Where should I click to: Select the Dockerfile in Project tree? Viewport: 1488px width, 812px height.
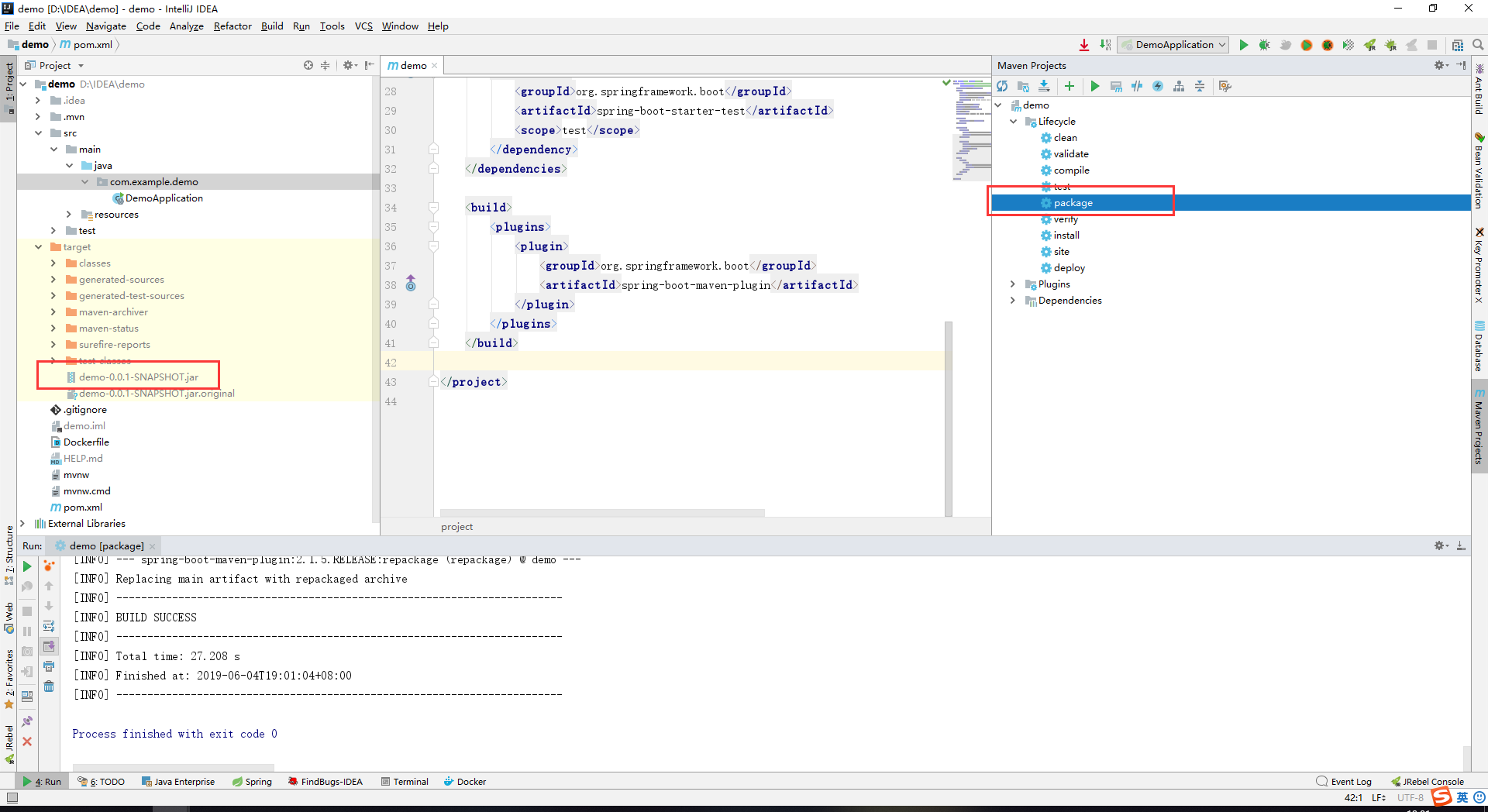[x=86, y=442]
